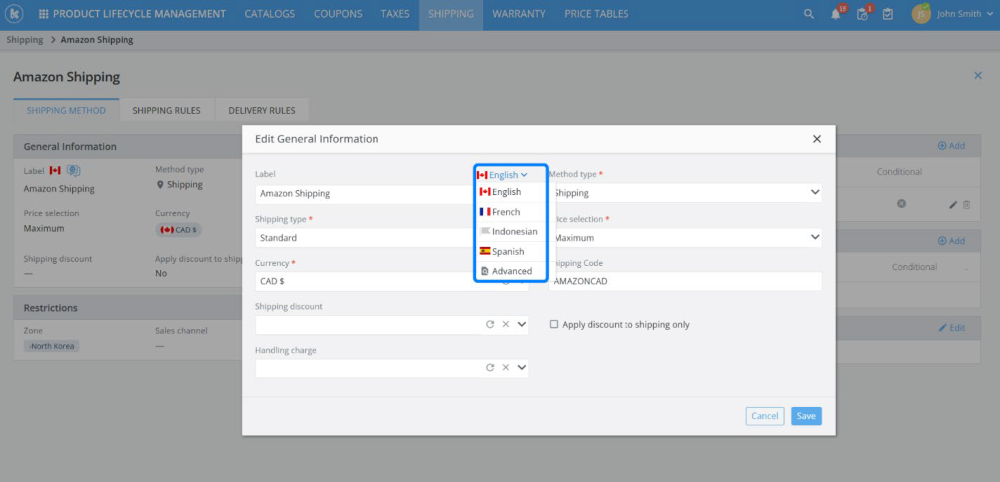Open the Handling charge dropdown arrow
1000x482 pixels.
tap(522, 367)
